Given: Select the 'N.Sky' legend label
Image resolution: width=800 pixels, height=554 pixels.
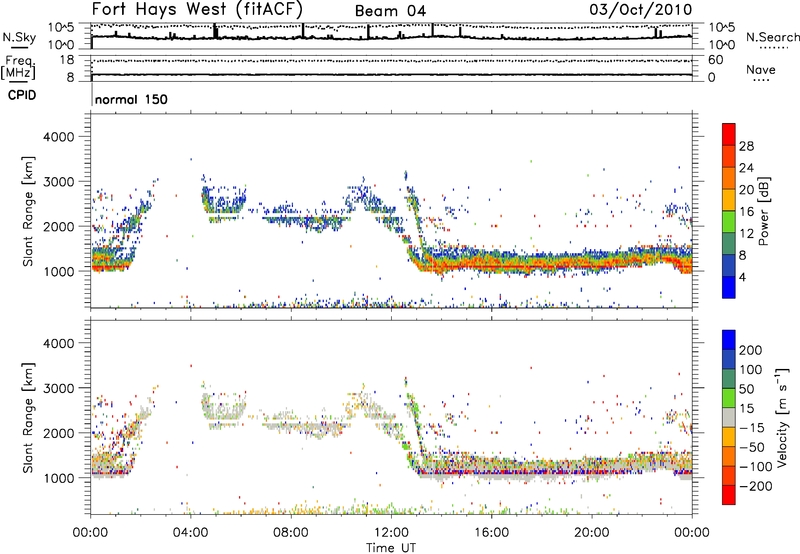Looking at the screenshot, I should tap(19, 37).
